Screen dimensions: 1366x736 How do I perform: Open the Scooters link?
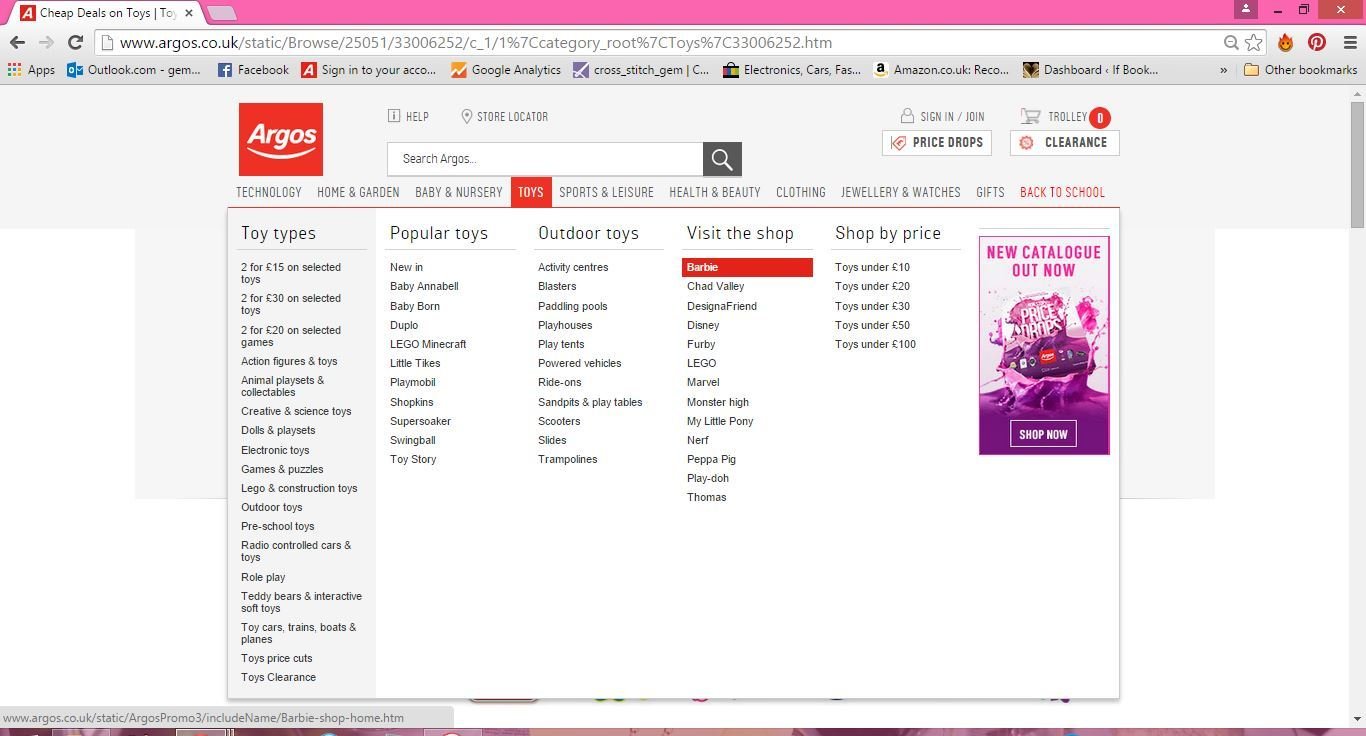point(559,421)
